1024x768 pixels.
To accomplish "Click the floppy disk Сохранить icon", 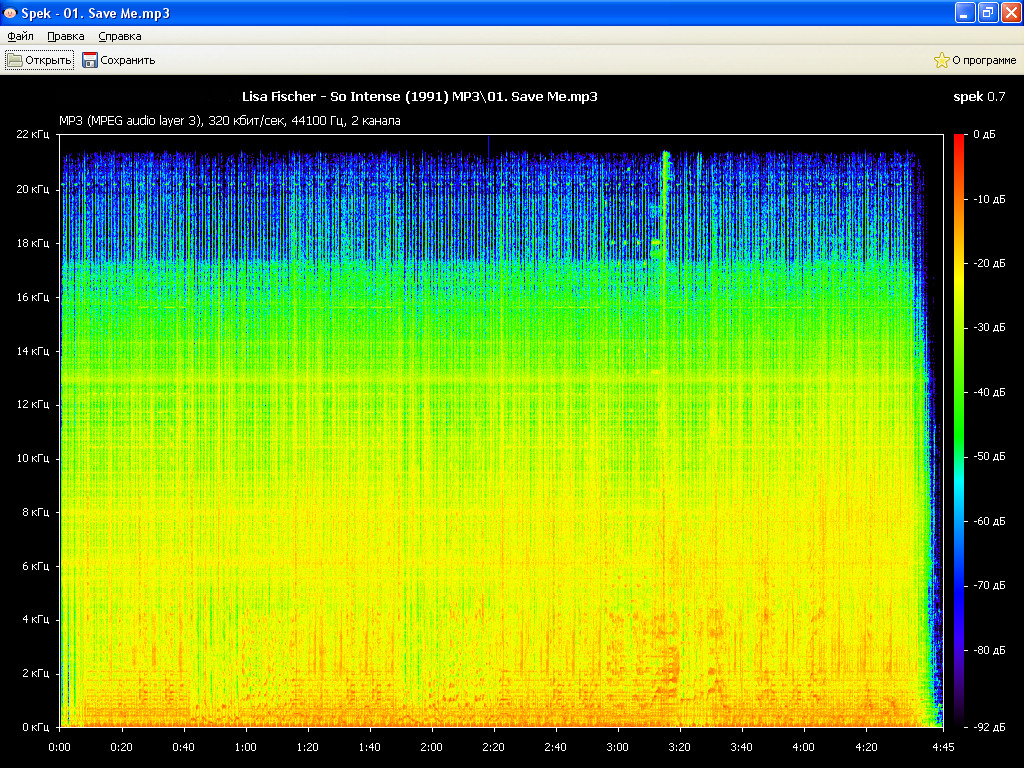I will click(90, 60).
